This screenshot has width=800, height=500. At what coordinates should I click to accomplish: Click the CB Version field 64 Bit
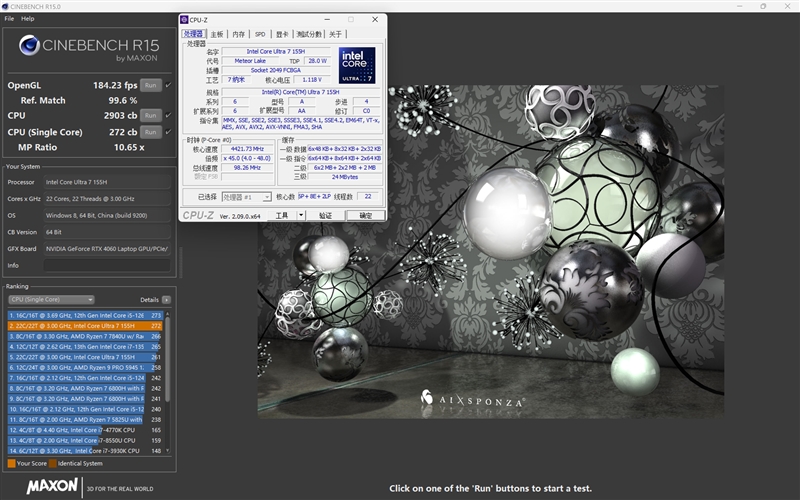coord(107,232)
